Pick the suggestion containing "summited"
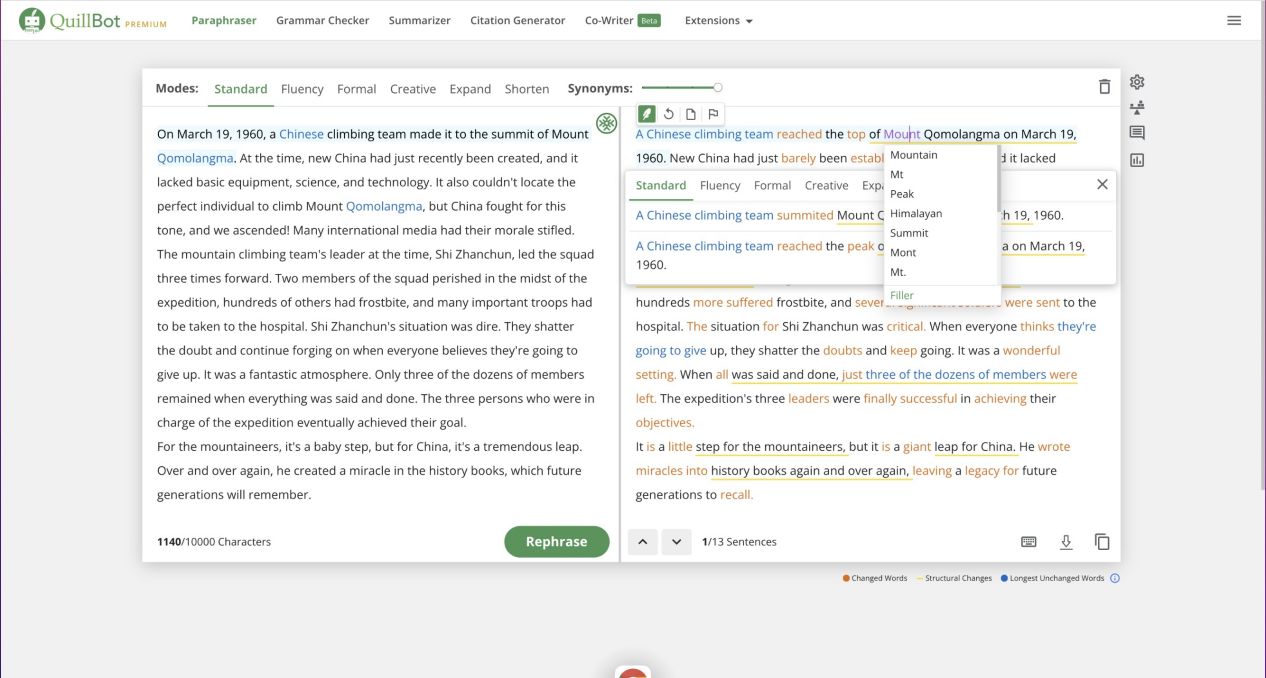 (x=870, y=215)
